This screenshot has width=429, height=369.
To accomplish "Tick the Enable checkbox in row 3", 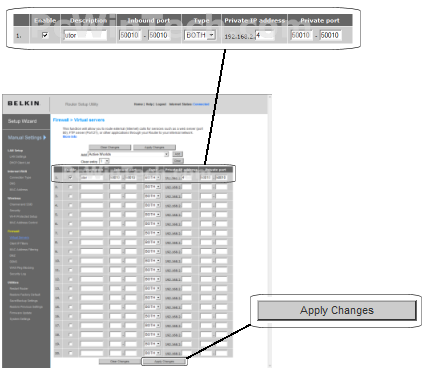I will pos(70,196).
